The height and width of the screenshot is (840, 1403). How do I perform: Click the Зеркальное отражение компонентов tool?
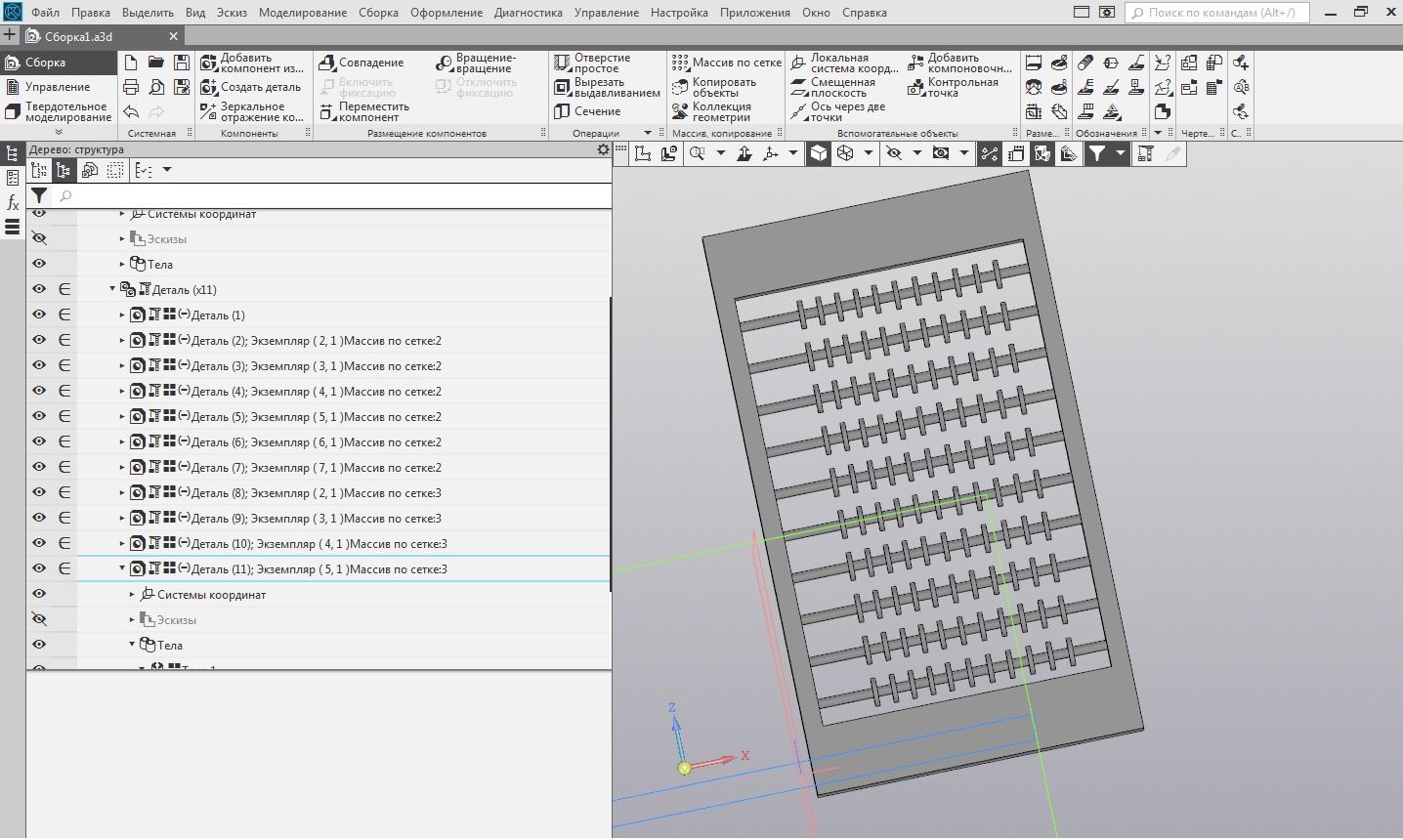pyautogui.click(x=252, y=111)
